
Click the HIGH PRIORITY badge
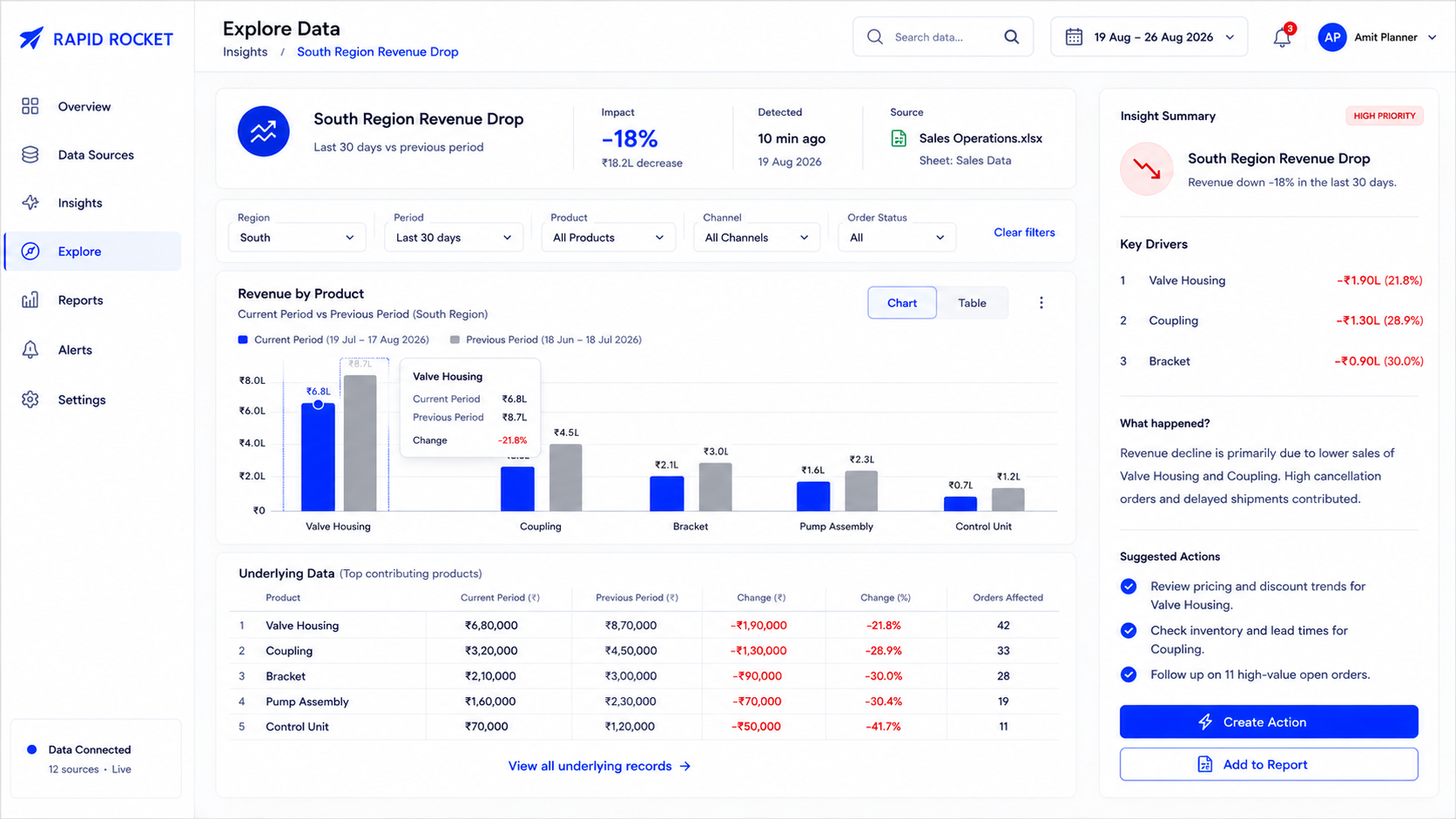(1384, 116)
